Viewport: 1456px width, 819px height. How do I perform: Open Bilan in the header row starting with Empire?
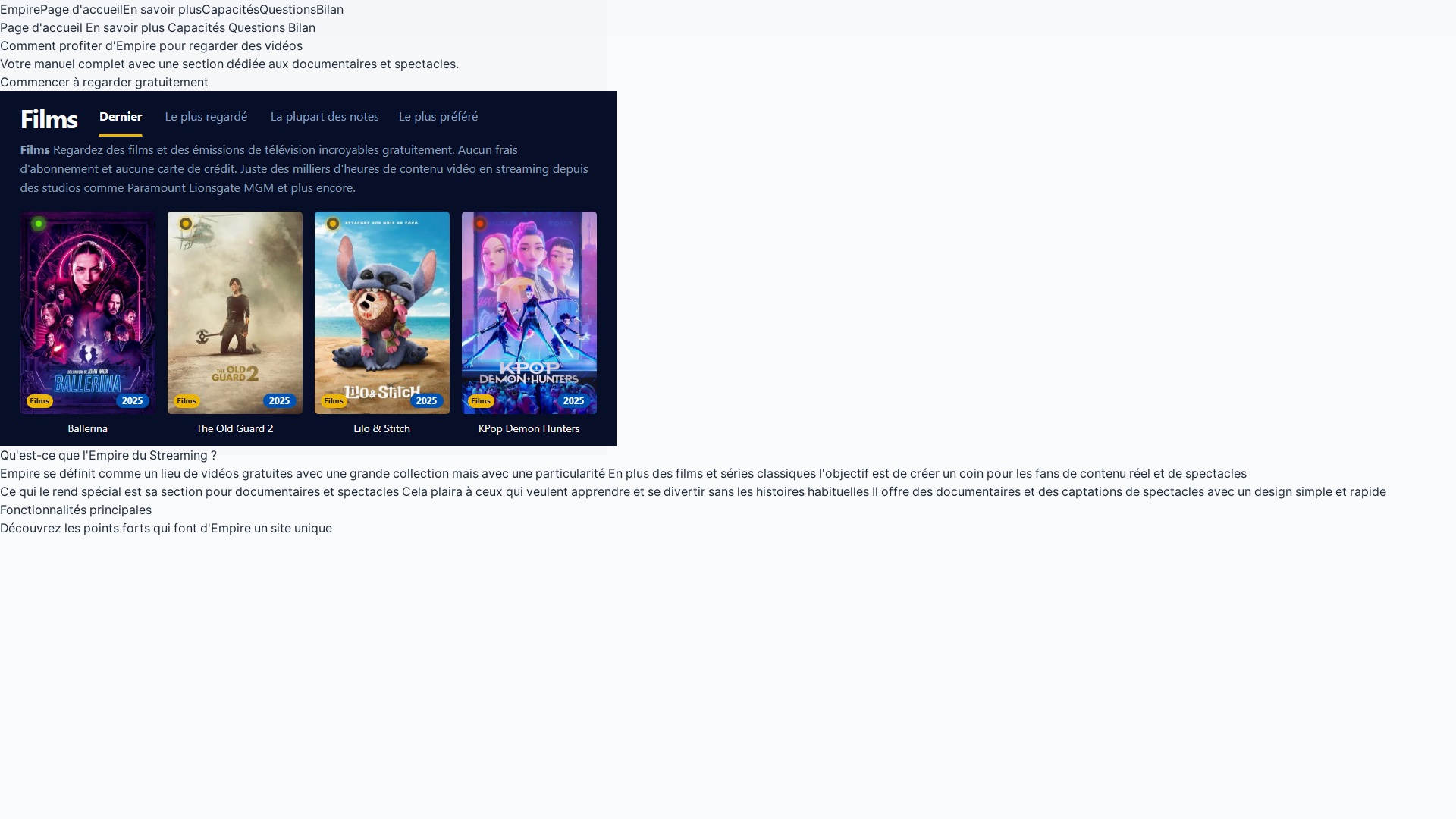tap(330, 9)
